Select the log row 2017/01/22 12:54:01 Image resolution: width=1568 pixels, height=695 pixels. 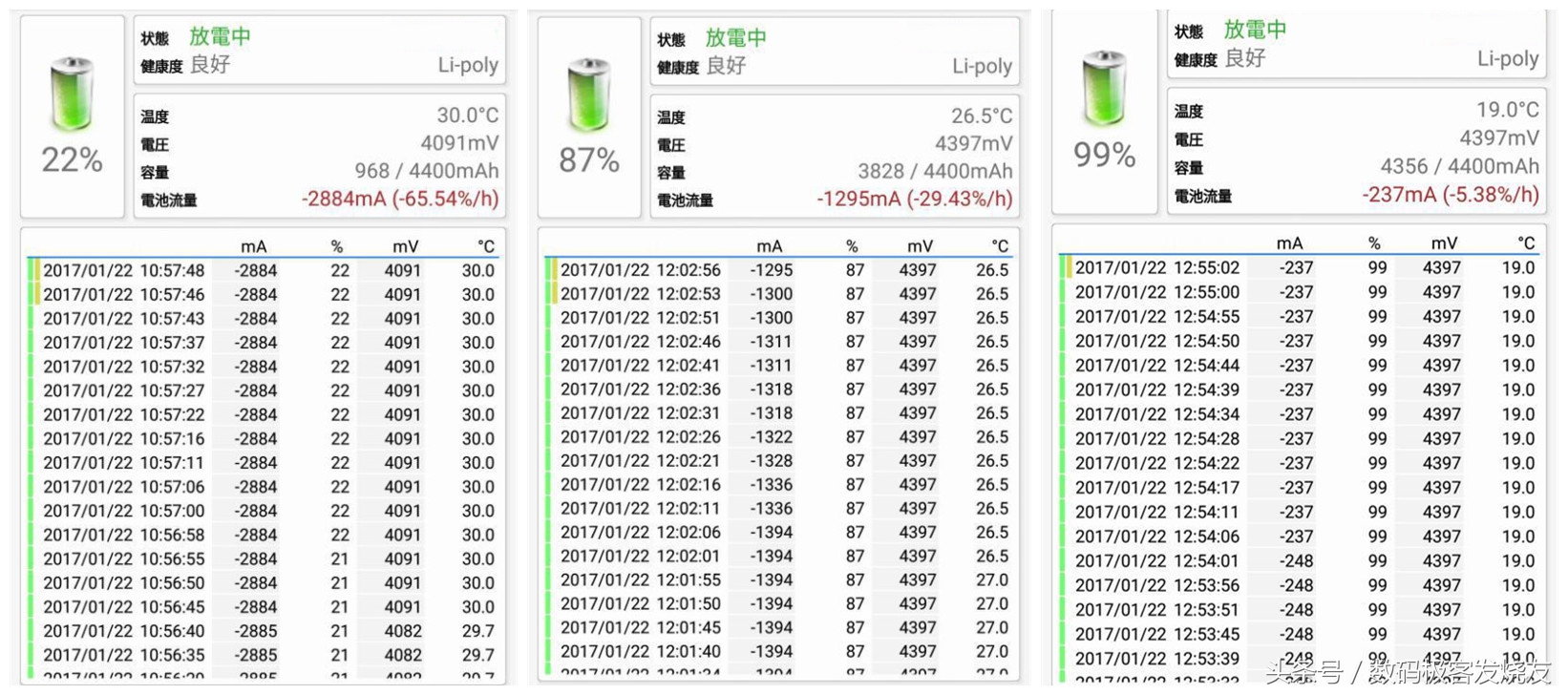[x=1299, y=560]
